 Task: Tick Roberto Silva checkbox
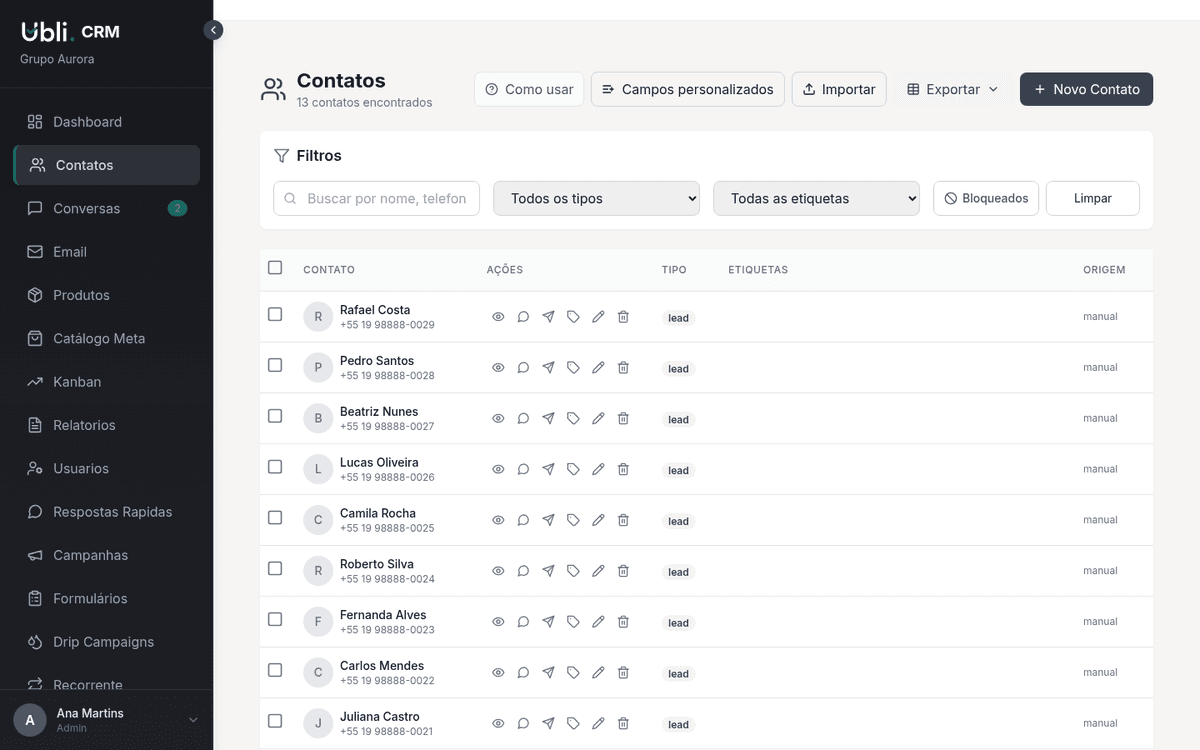(275, 569)
